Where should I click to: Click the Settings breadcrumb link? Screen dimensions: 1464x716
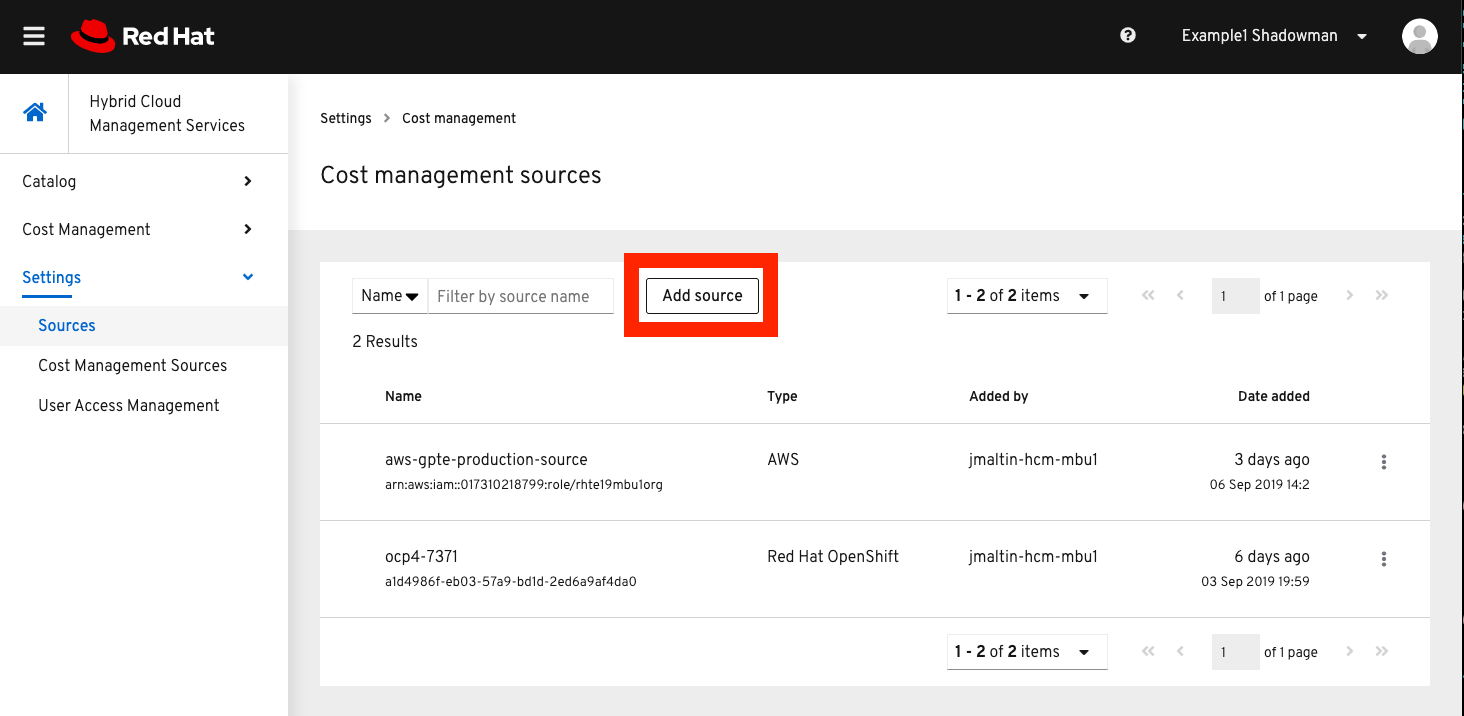coord(346,118)
